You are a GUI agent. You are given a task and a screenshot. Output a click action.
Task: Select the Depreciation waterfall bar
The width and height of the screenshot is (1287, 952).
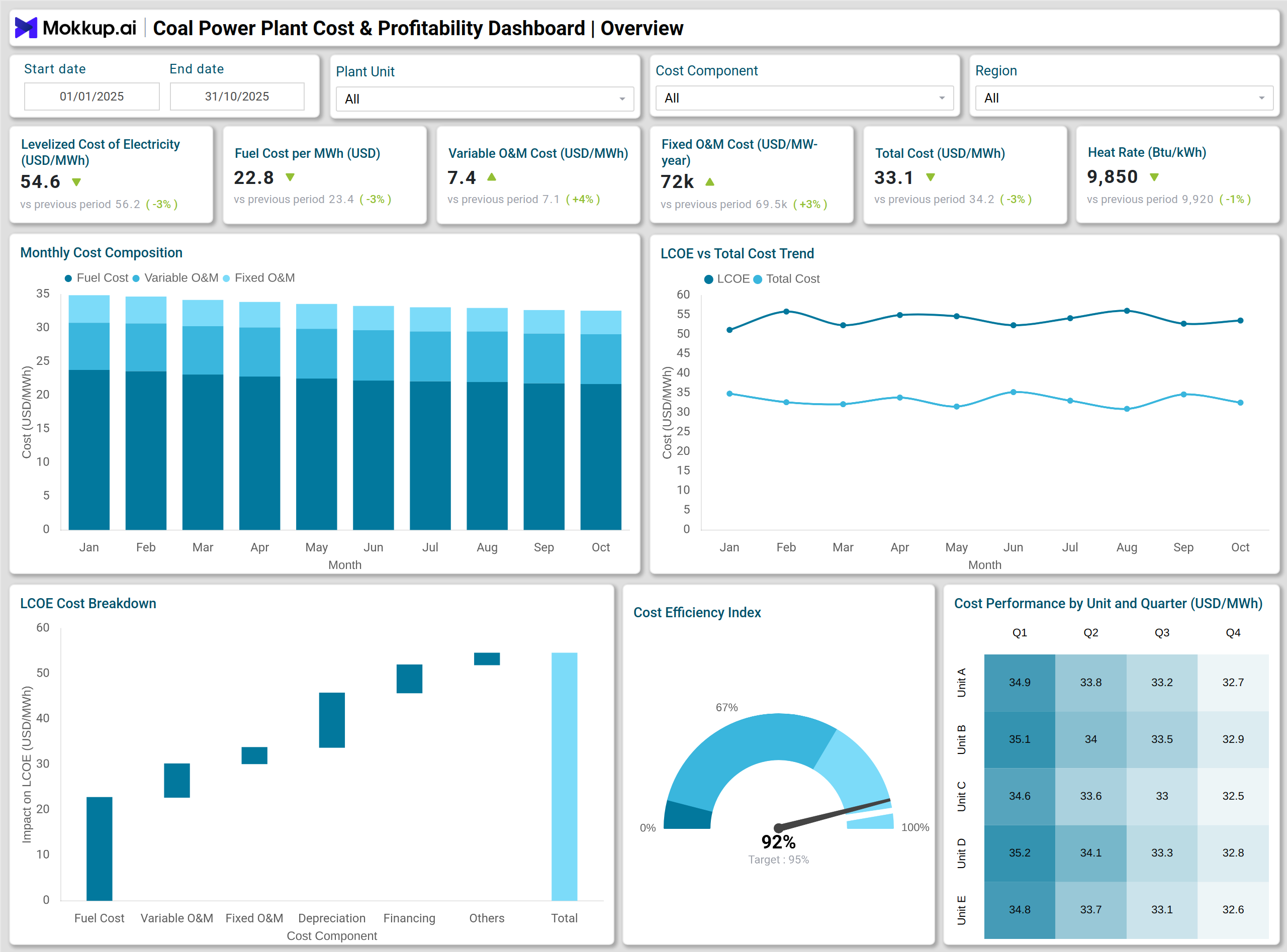pos(332,720)
